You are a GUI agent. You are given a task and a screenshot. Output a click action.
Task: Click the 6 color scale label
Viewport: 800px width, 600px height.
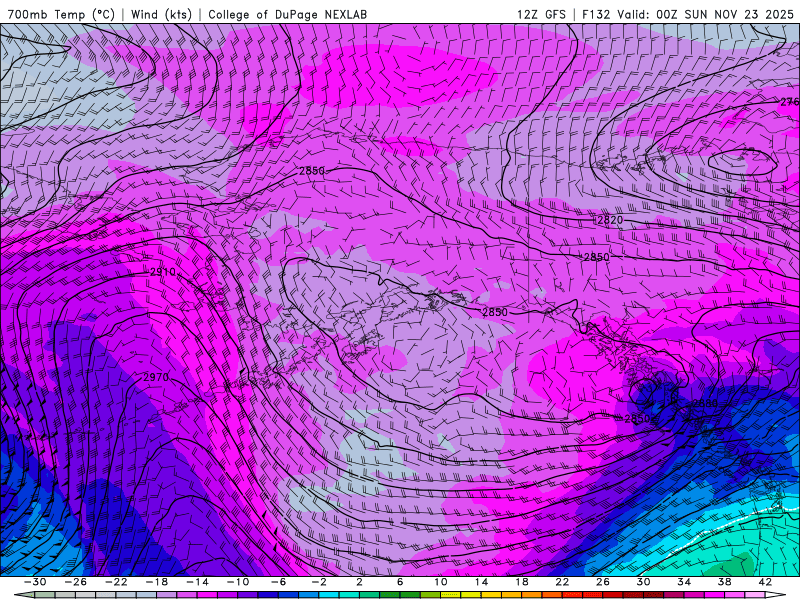pos(400,582)
